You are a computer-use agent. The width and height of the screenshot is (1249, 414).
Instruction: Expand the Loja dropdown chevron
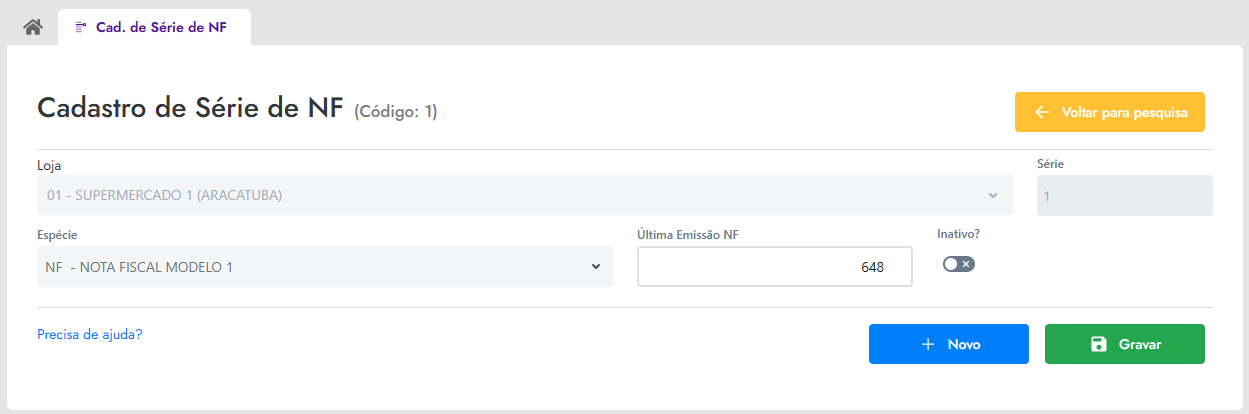point(993,195)
